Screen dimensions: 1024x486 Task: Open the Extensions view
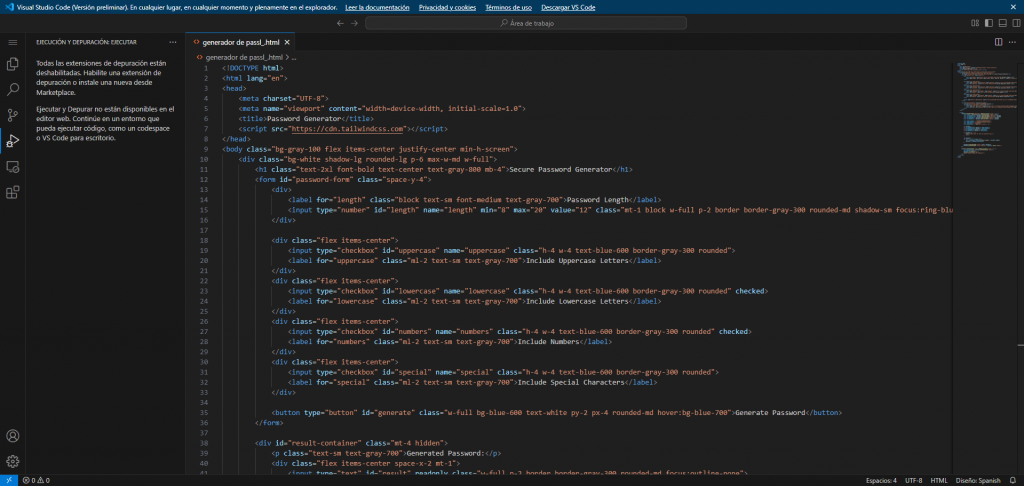pyautogui.click(x=12, y=192)
